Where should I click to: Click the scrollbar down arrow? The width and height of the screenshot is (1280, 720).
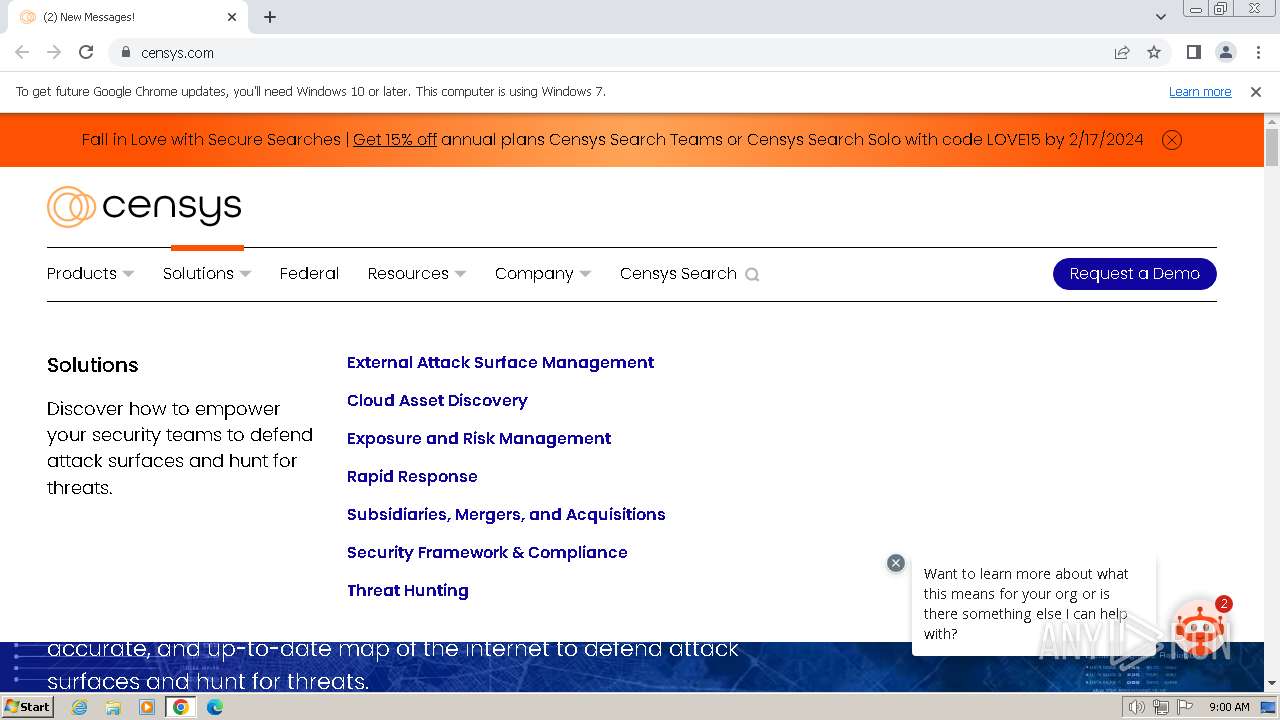[1272, 684]
